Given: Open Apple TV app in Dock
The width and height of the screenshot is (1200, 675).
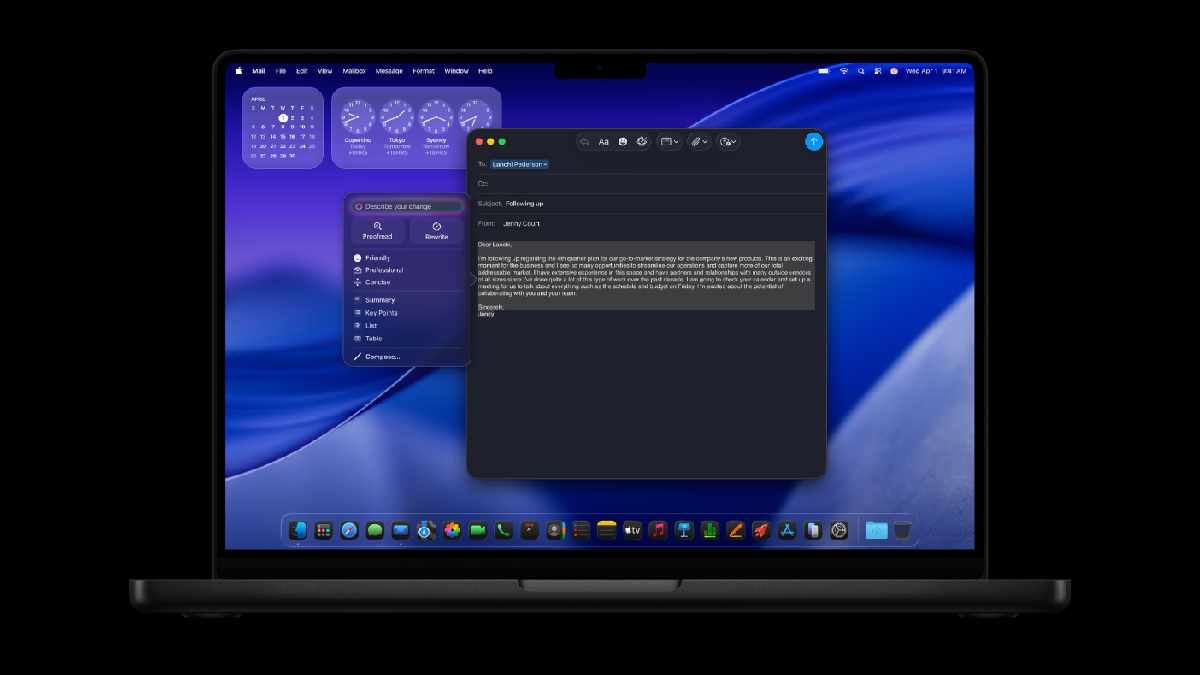Looking at the screenshot, I should coord(632,531).
